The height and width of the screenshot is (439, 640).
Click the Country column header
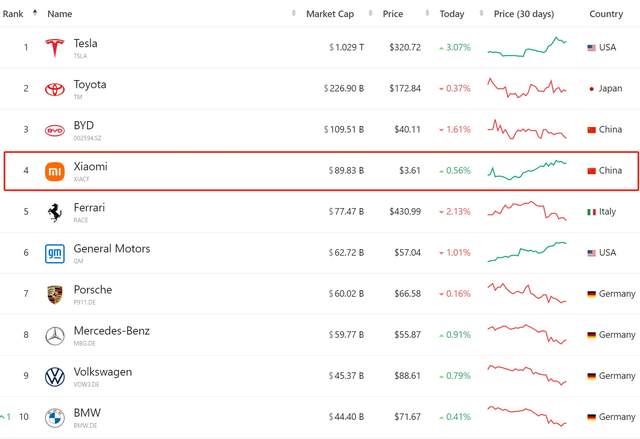tap(606, 14)
